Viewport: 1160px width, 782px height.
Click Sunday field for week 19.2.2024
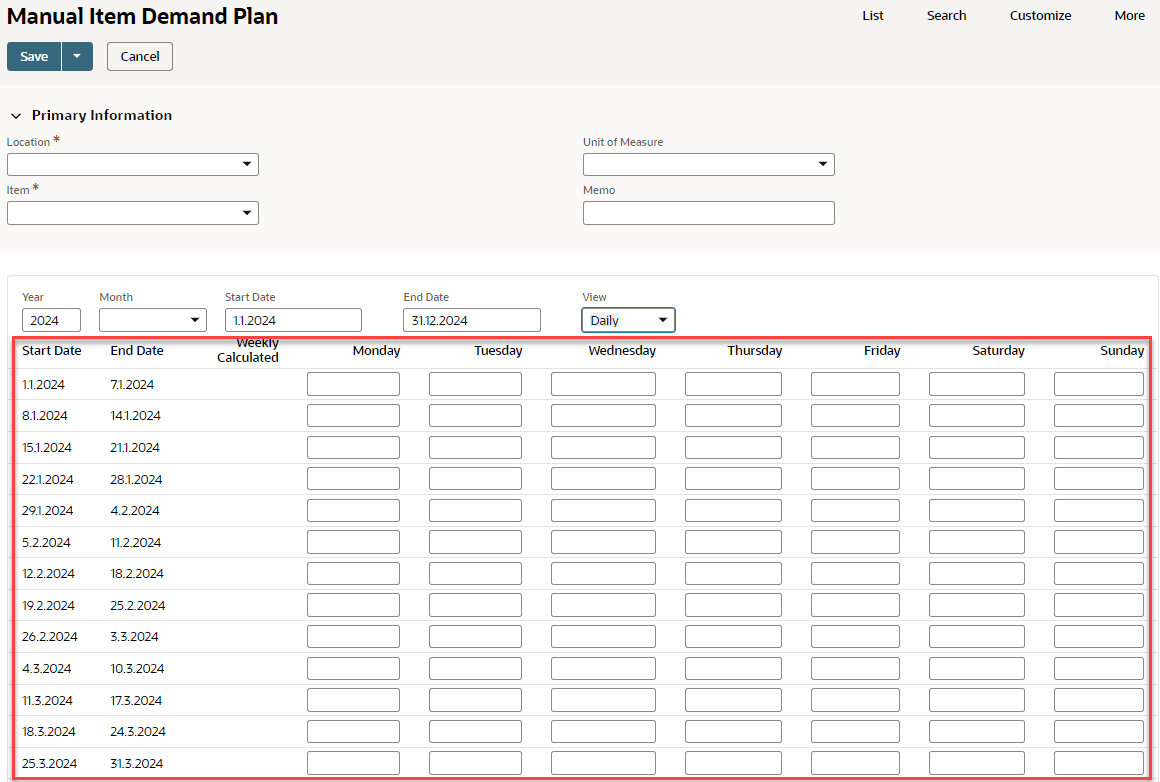pos(1099,605)
